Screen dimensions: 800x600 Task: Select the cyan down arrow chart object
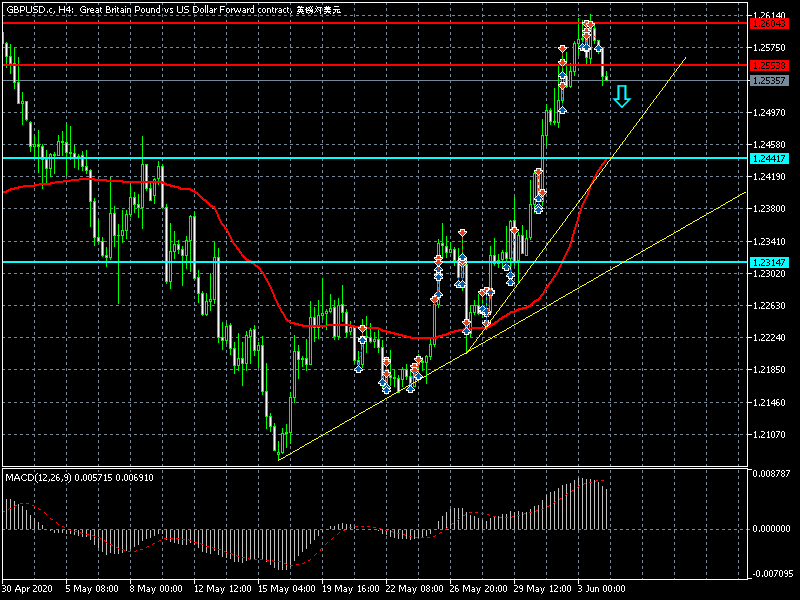[x=621, y=96]
